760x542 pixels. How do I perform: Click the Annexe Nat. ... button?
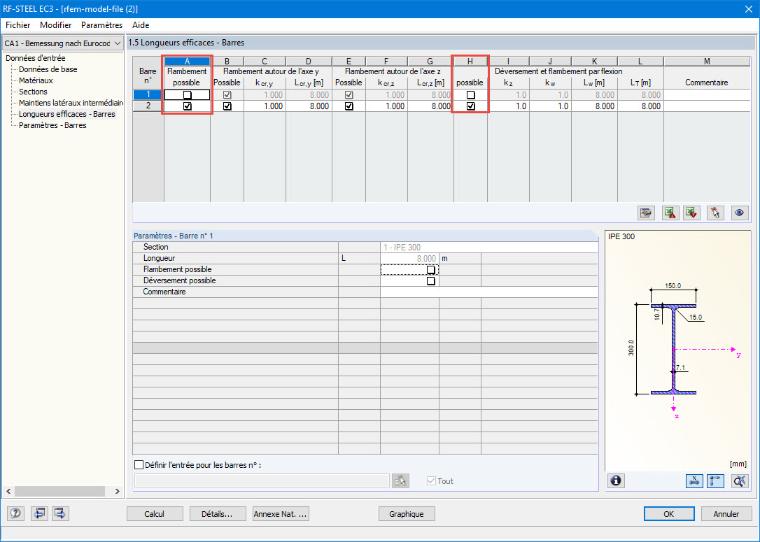click(x=281, y=513)
